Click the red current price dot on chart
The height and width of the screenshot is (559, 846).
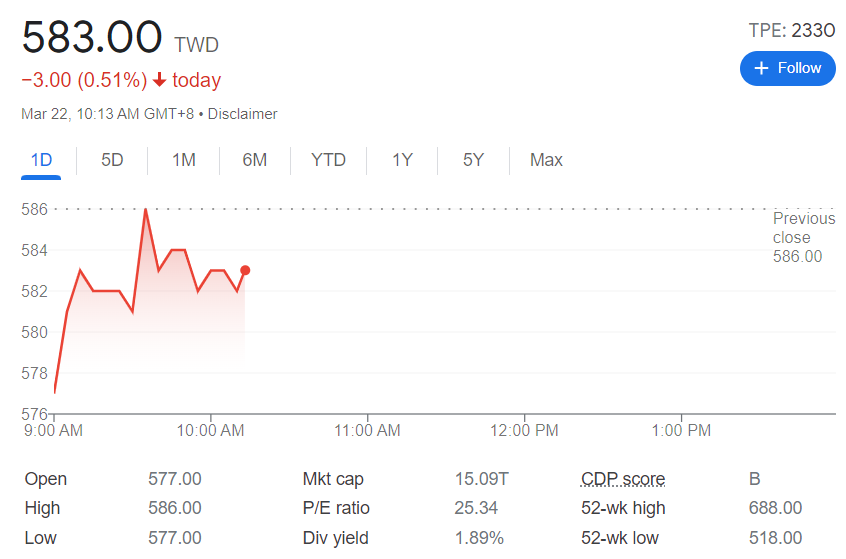(x=245, y=270)
